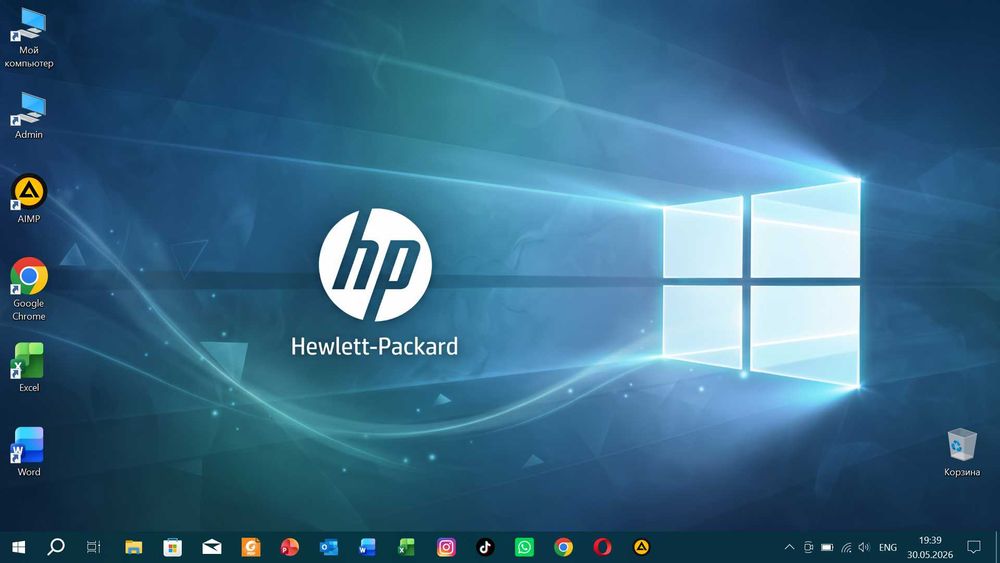Image resolution: width=1000 pixels, height=563 pixels.
Task: Click the Meet Now tray icon
Action: point(808,547)
